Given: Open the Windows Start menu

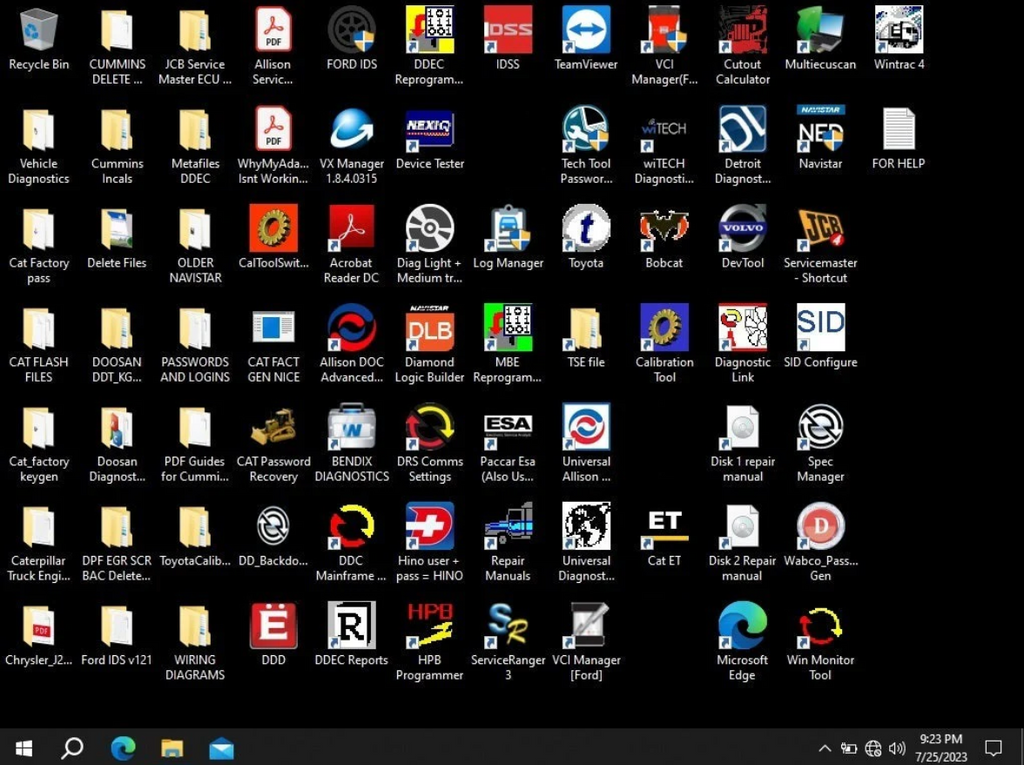Looking at the screenshot, I should 24,747.
